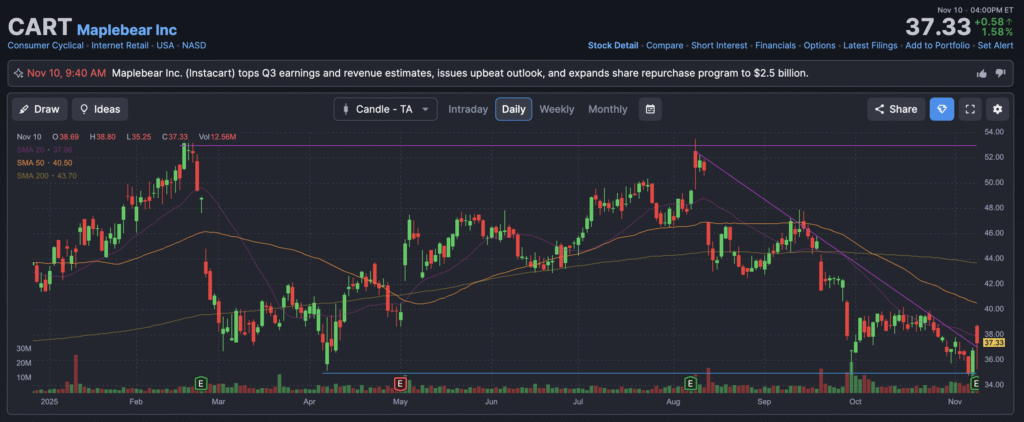
Task: Click the thumbs up icon on news
Action: click(x=981, y=73)
